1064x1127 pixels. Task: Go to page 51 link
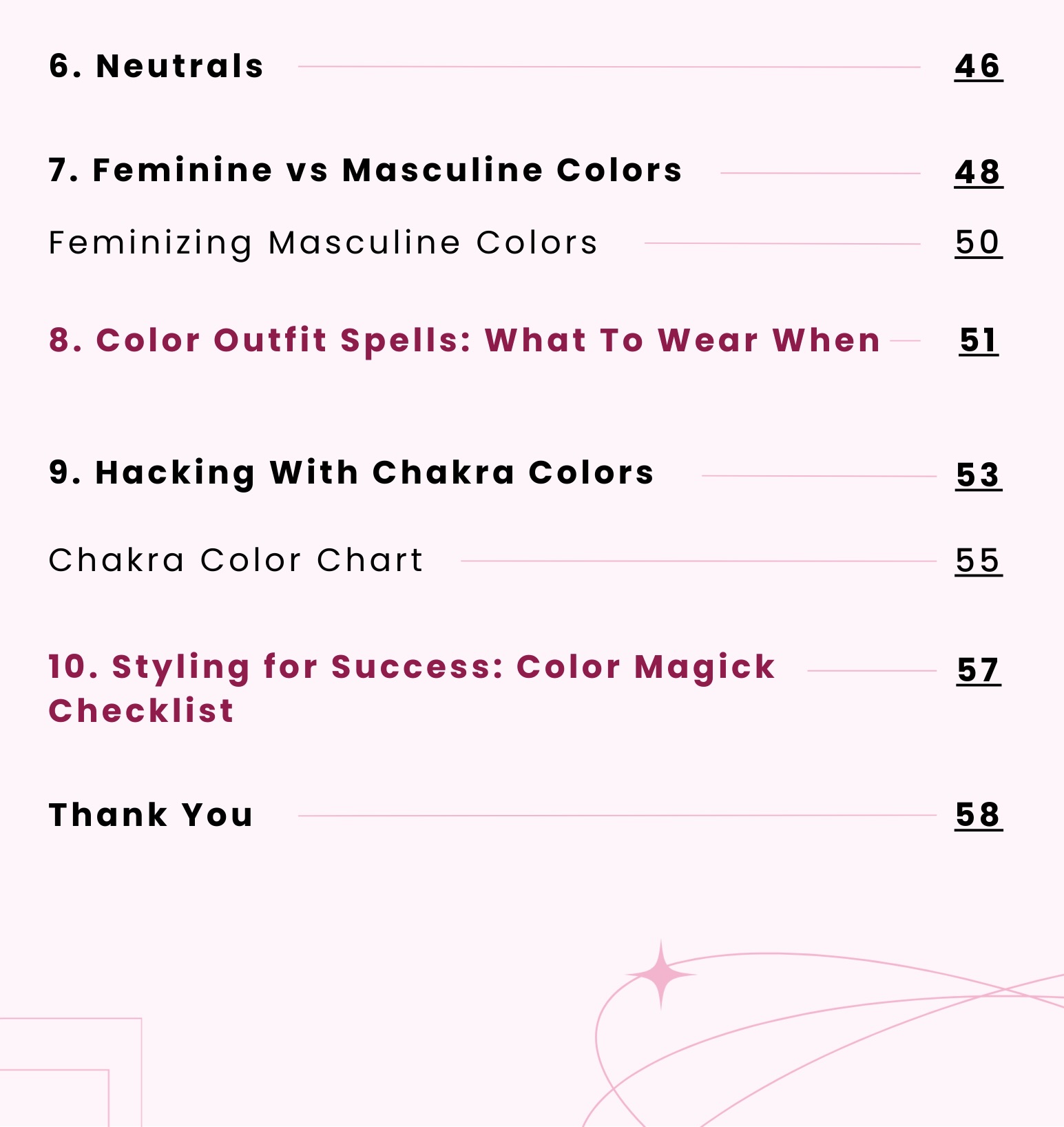coord(978,340)
